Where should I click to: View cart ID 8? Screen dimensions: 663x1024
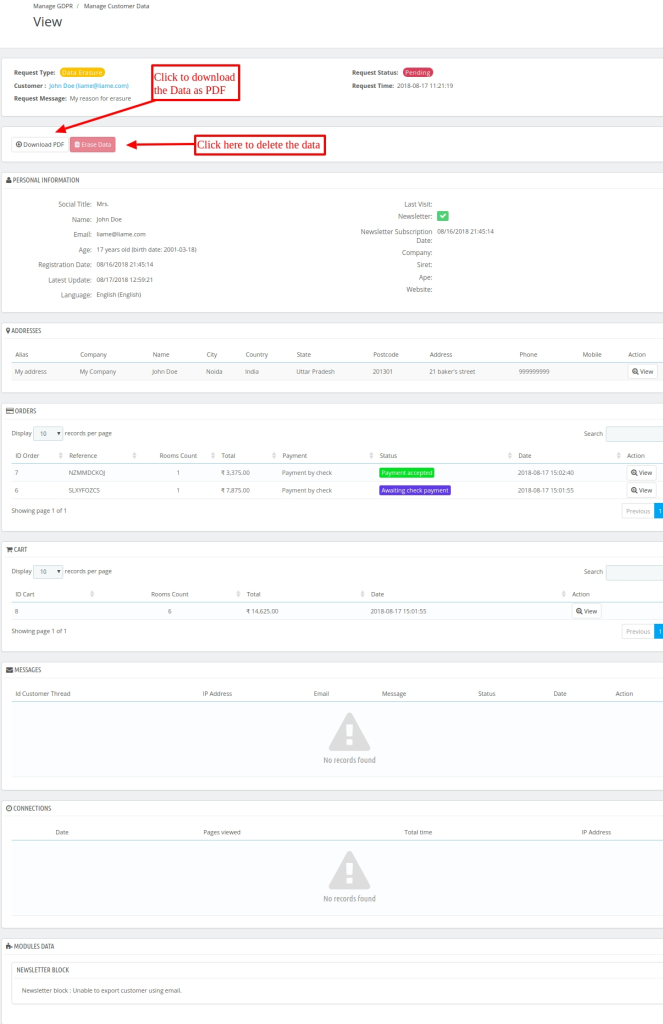587,611
